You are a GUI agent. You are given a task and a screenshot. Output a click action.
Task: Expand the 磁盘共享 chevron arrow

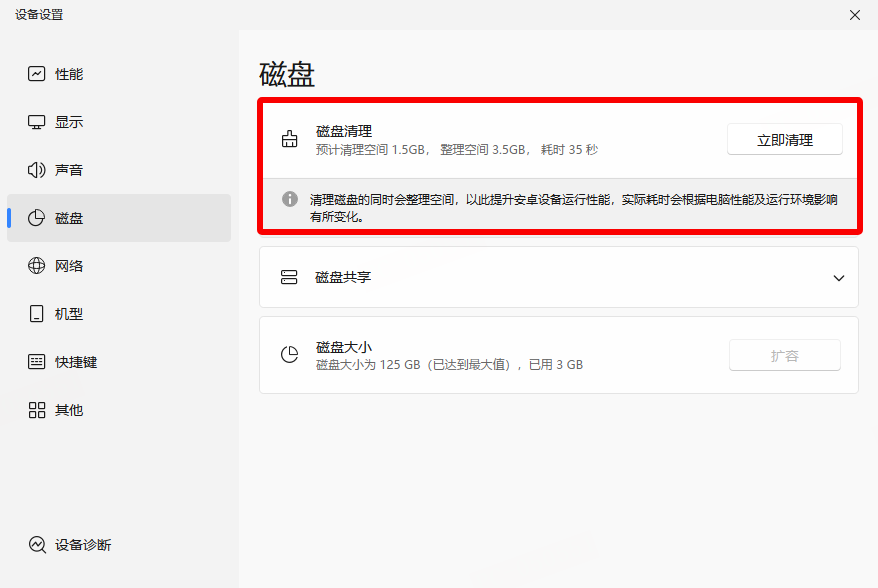pos(838,278)
